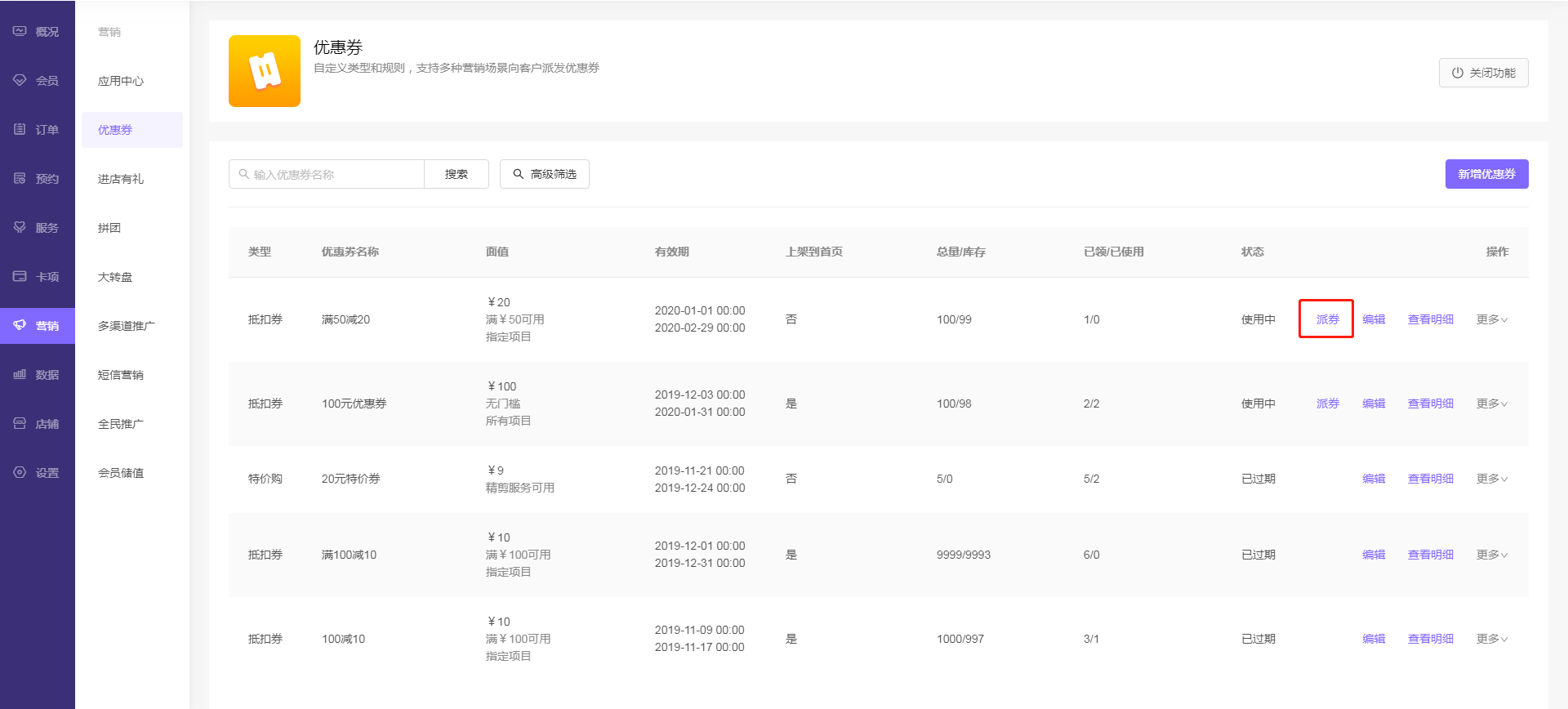Click coupon name 100元优惠券

tap(354, 404)
